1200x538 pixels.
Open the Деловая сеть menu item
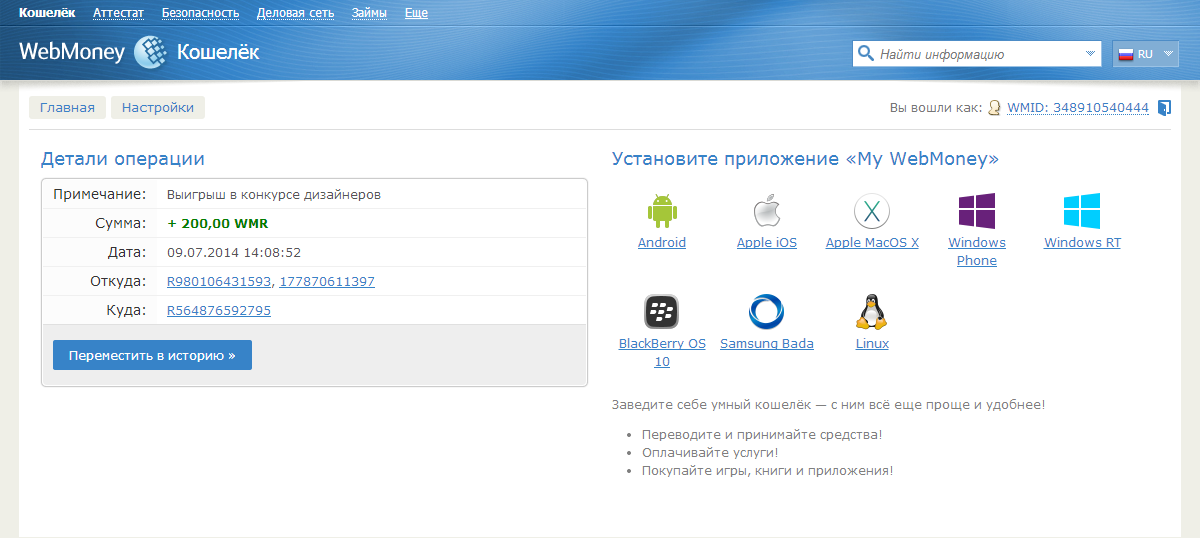(296, 13)
